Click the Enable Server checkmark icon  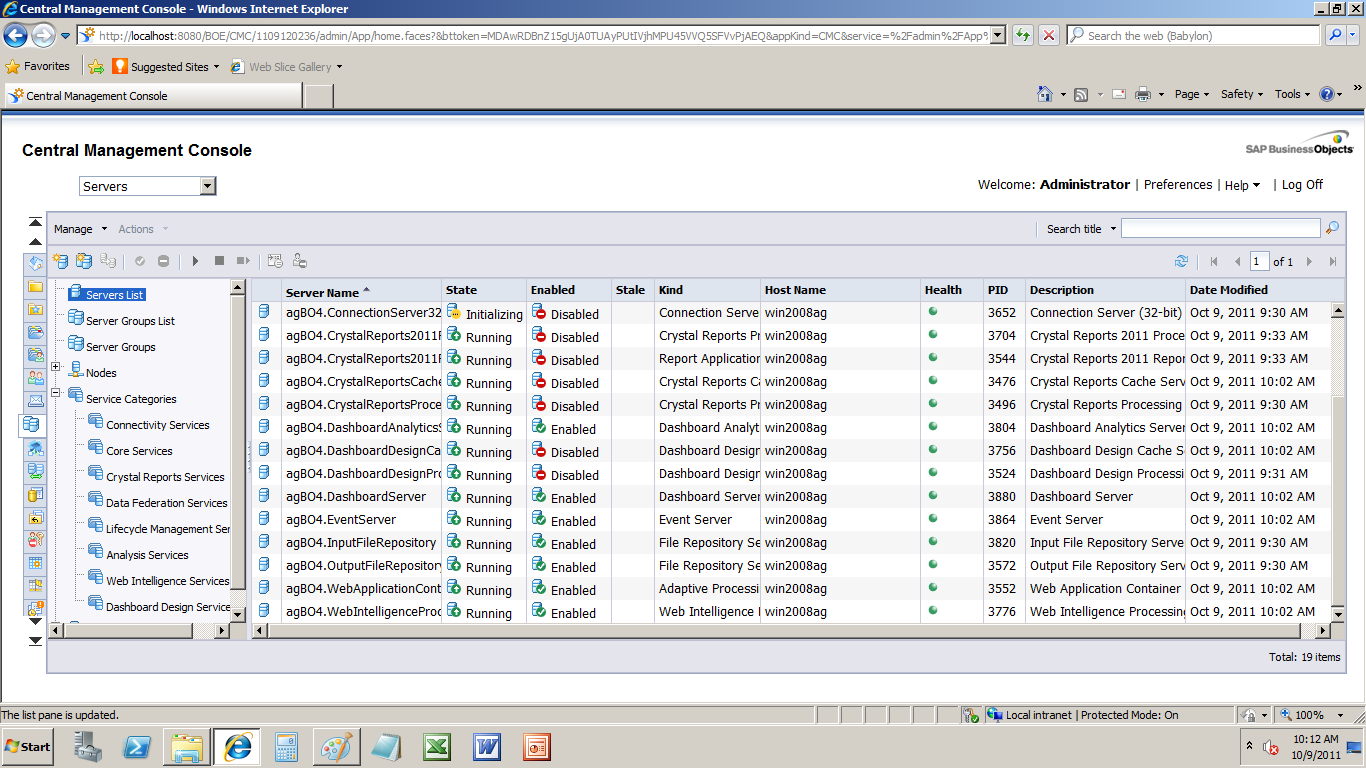(x=140, y=262)
